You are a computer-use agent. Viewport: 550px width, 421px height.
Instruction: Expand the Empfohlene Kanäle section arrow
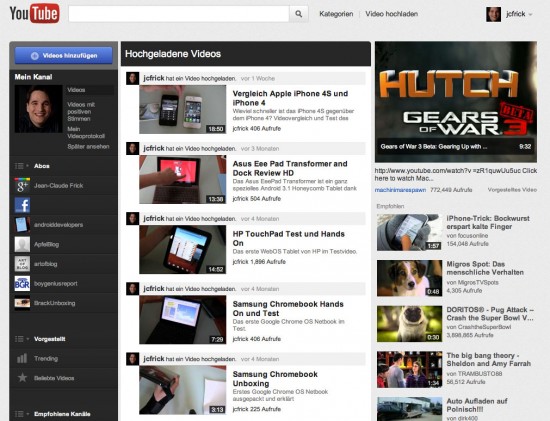(28, 414)
